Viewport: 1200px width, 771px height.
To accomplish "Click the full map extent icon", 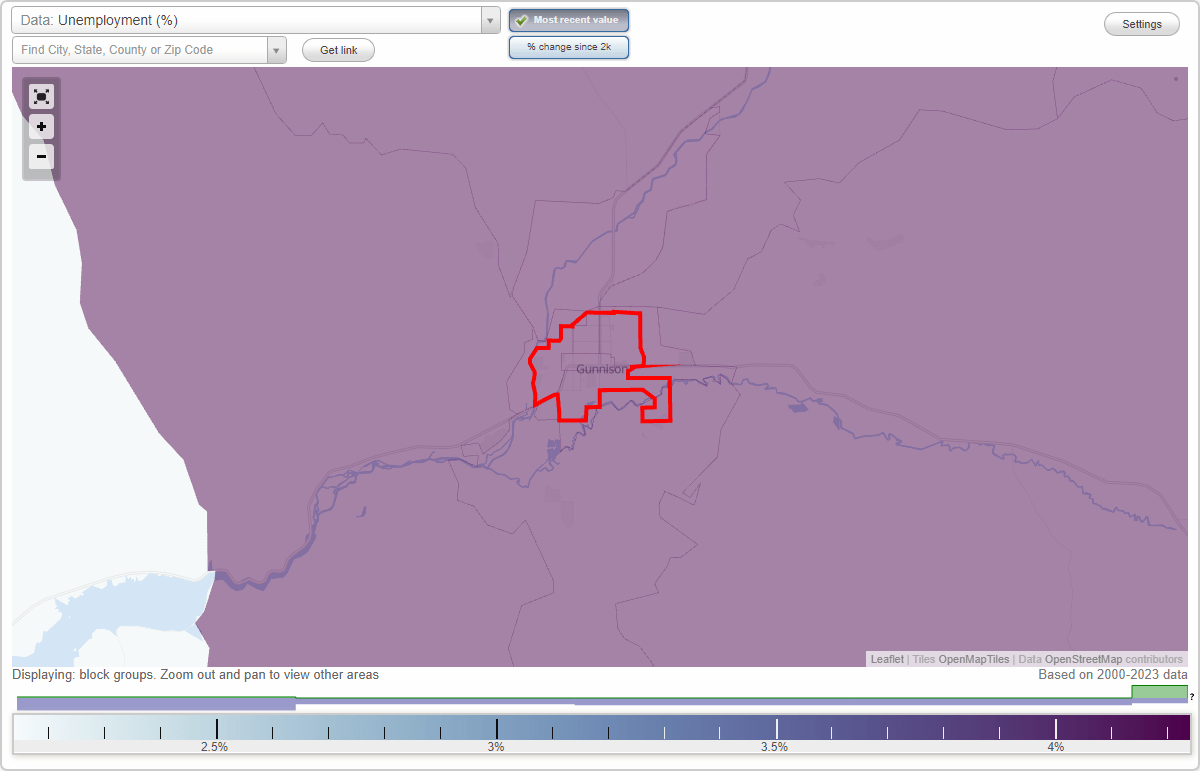I will coord(41,96).
